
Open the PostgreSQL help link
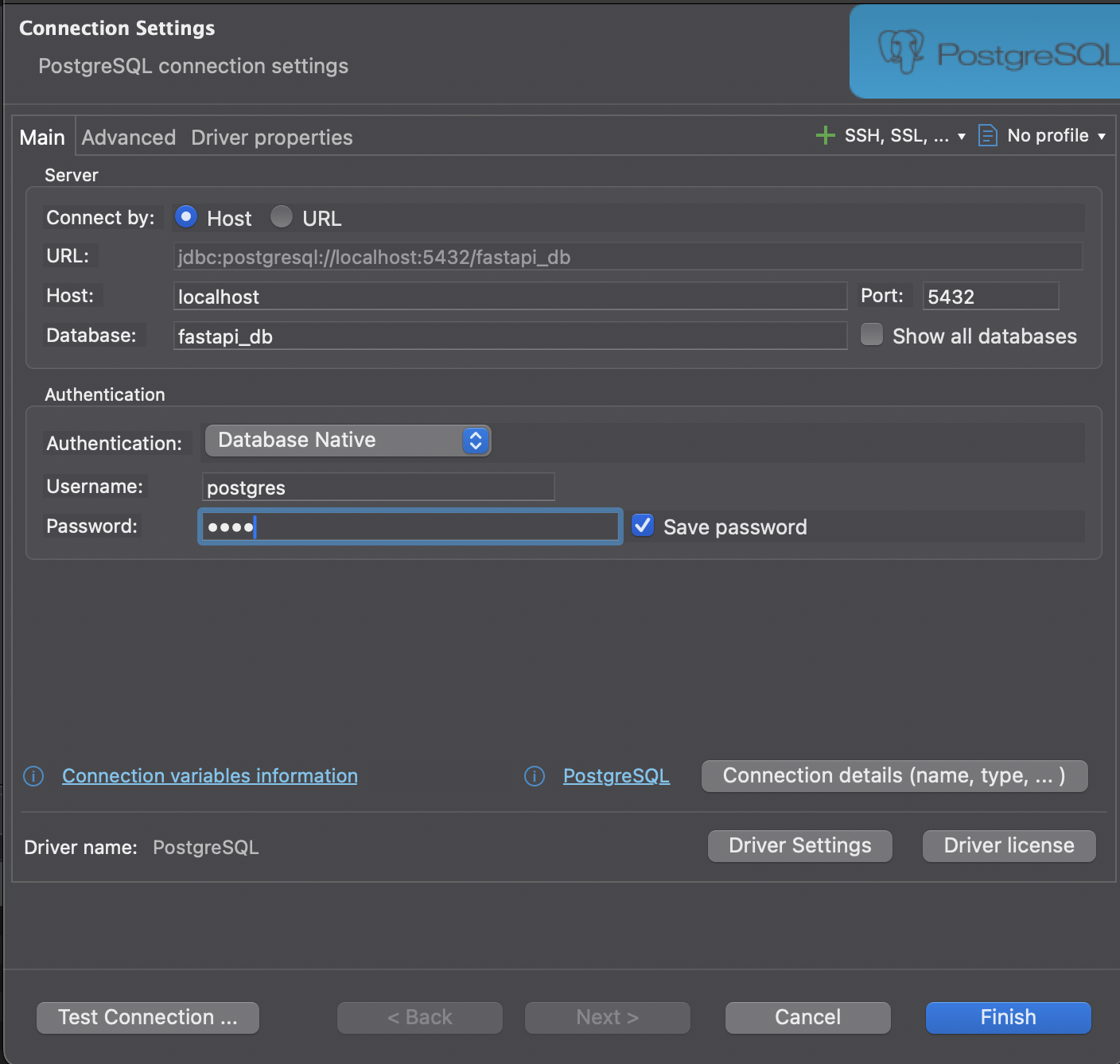click(x=616, y=775)
